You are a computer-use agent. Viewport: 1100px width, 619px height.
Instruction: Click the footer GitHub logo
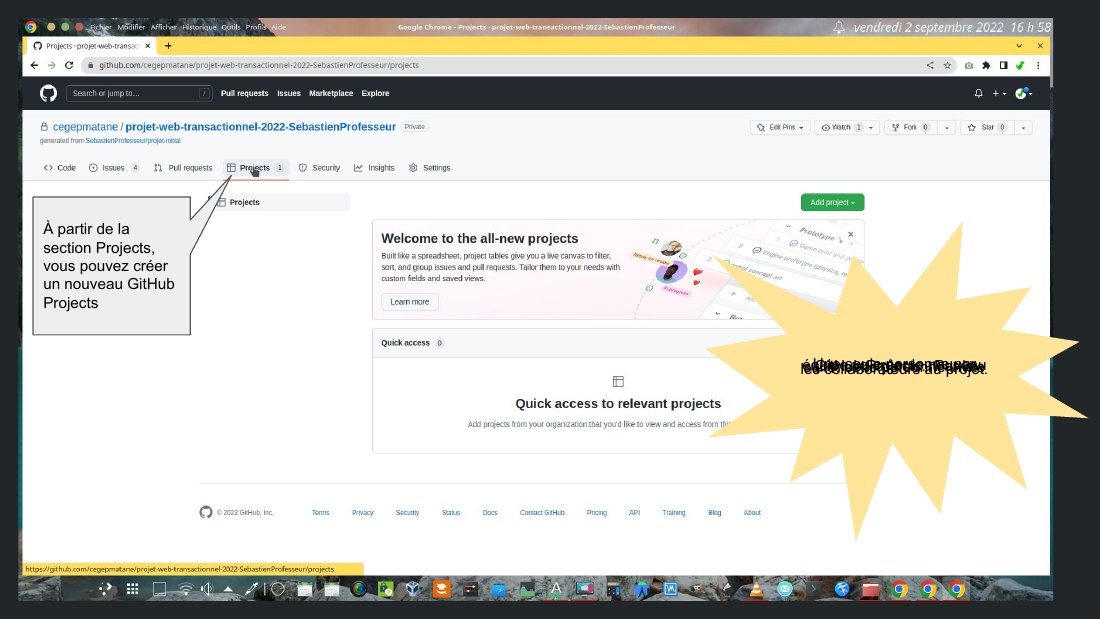coord(206,512)
